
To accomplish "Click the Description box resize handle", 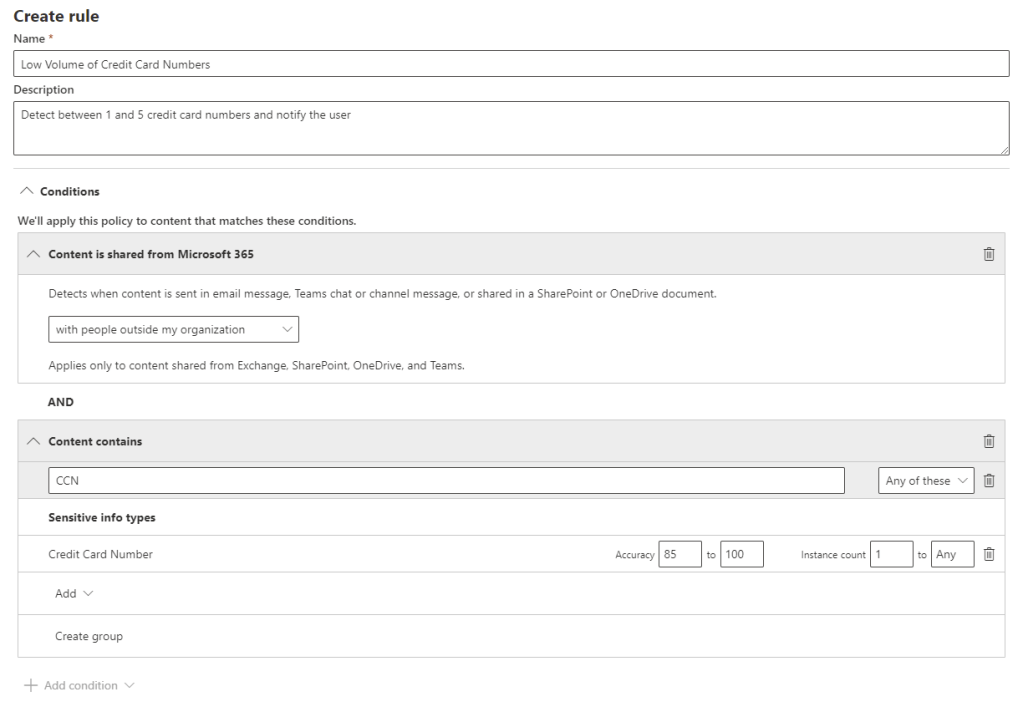I will pyautogui.click(x=1004, y=150).
